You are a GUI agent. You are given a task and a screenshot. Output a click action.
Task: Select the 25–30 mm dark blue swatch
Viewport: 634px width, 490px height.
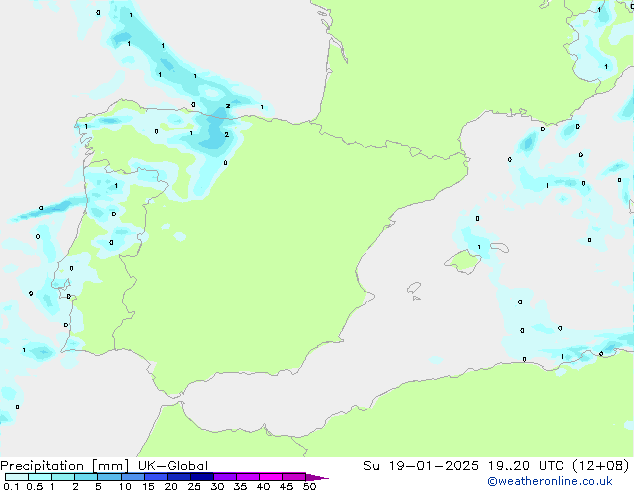click(202, 477)
